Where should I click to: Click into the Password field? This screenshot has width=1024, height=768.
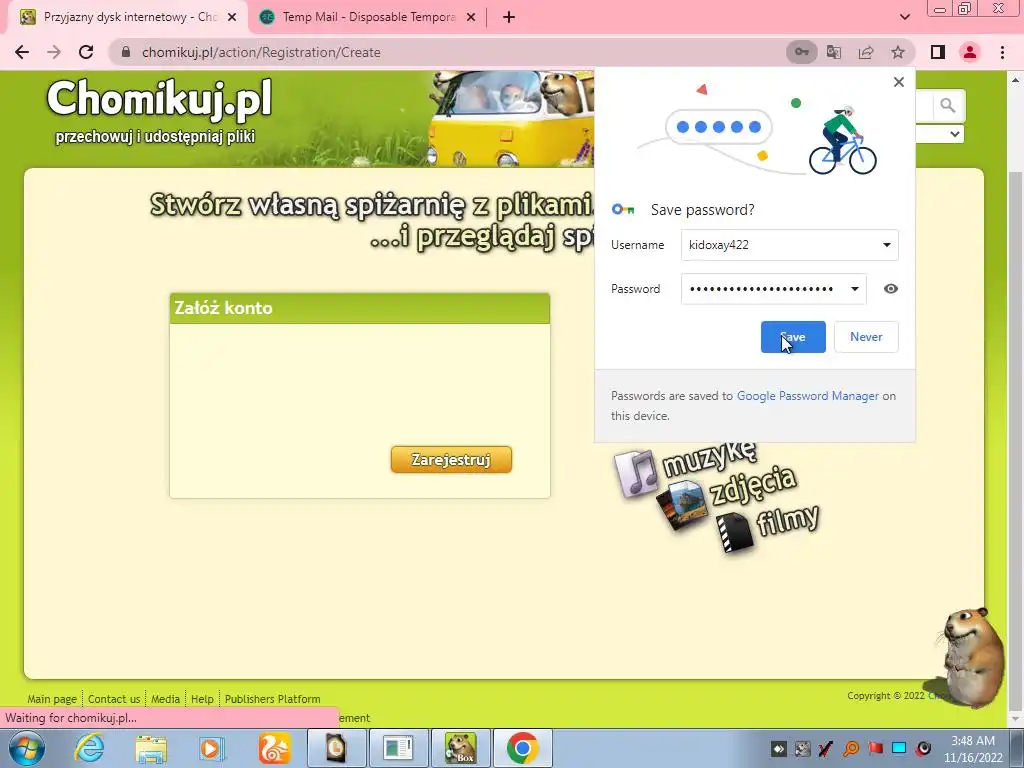coord(773,289)
